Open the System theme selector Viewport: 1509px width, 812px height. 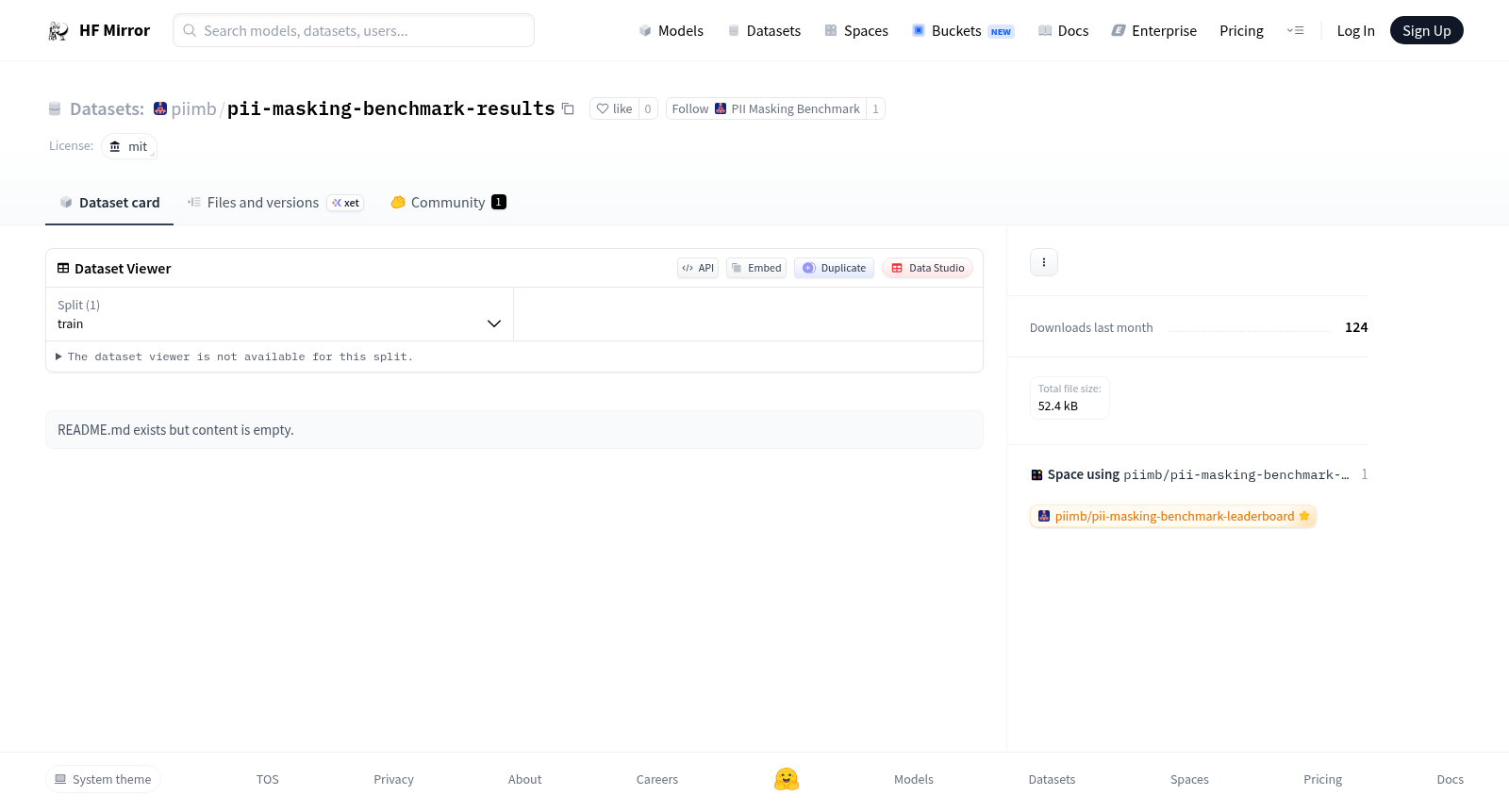103,779
